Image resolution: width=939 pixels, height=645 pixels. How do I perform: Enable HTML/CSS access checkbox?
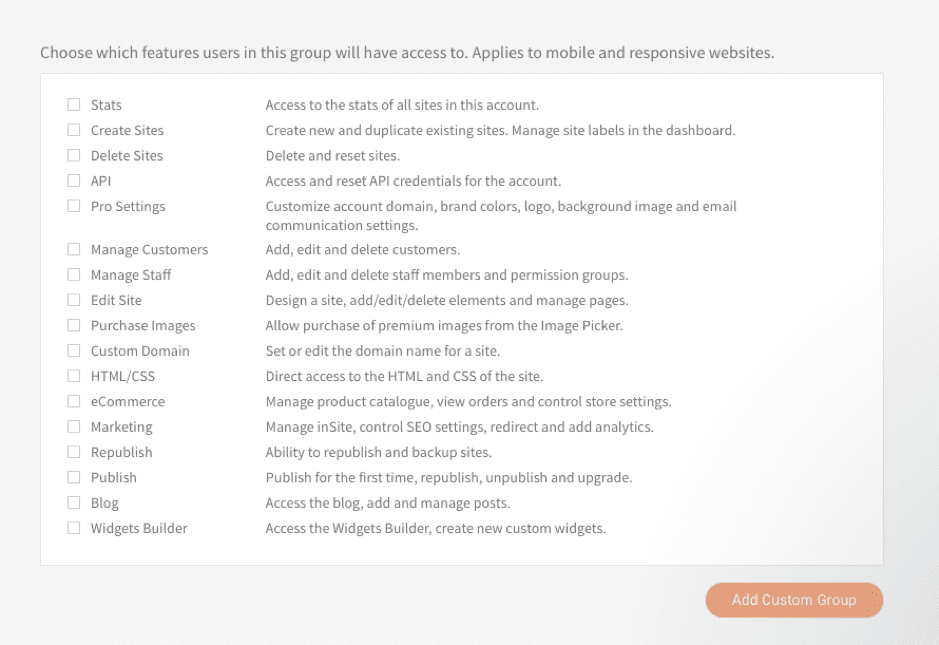[x=74, y=376]
